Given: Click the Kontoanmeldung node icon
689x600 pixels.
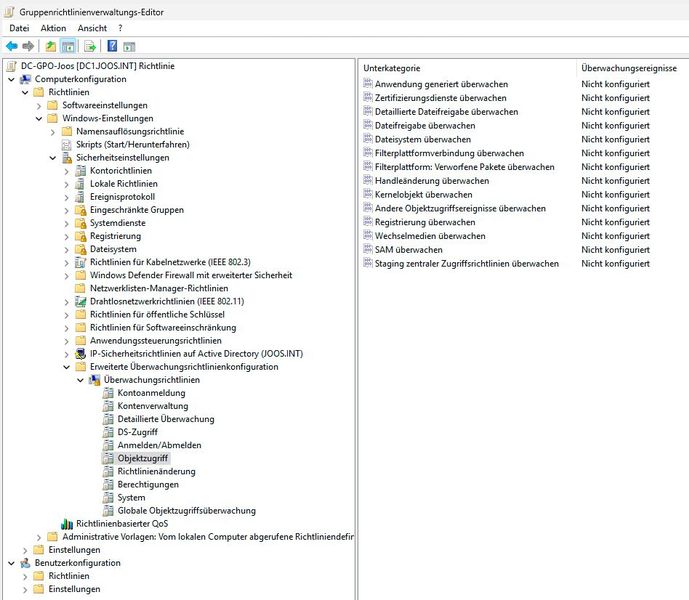Looking at the screenshot, I should point(108,393).
